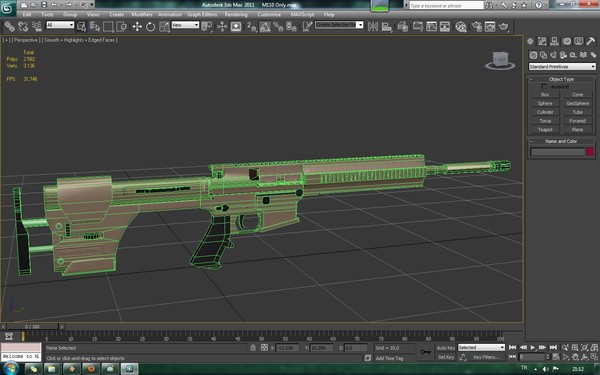Screen dimensions: 600x375
Task: Click the Teapot primitive button
Action: click(545, 130)
